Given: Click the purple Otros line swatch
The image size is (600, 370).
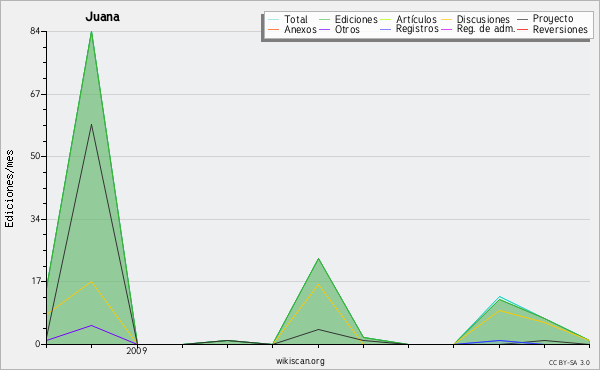Looking at the screenshot, I should click(x=324, y=29).
